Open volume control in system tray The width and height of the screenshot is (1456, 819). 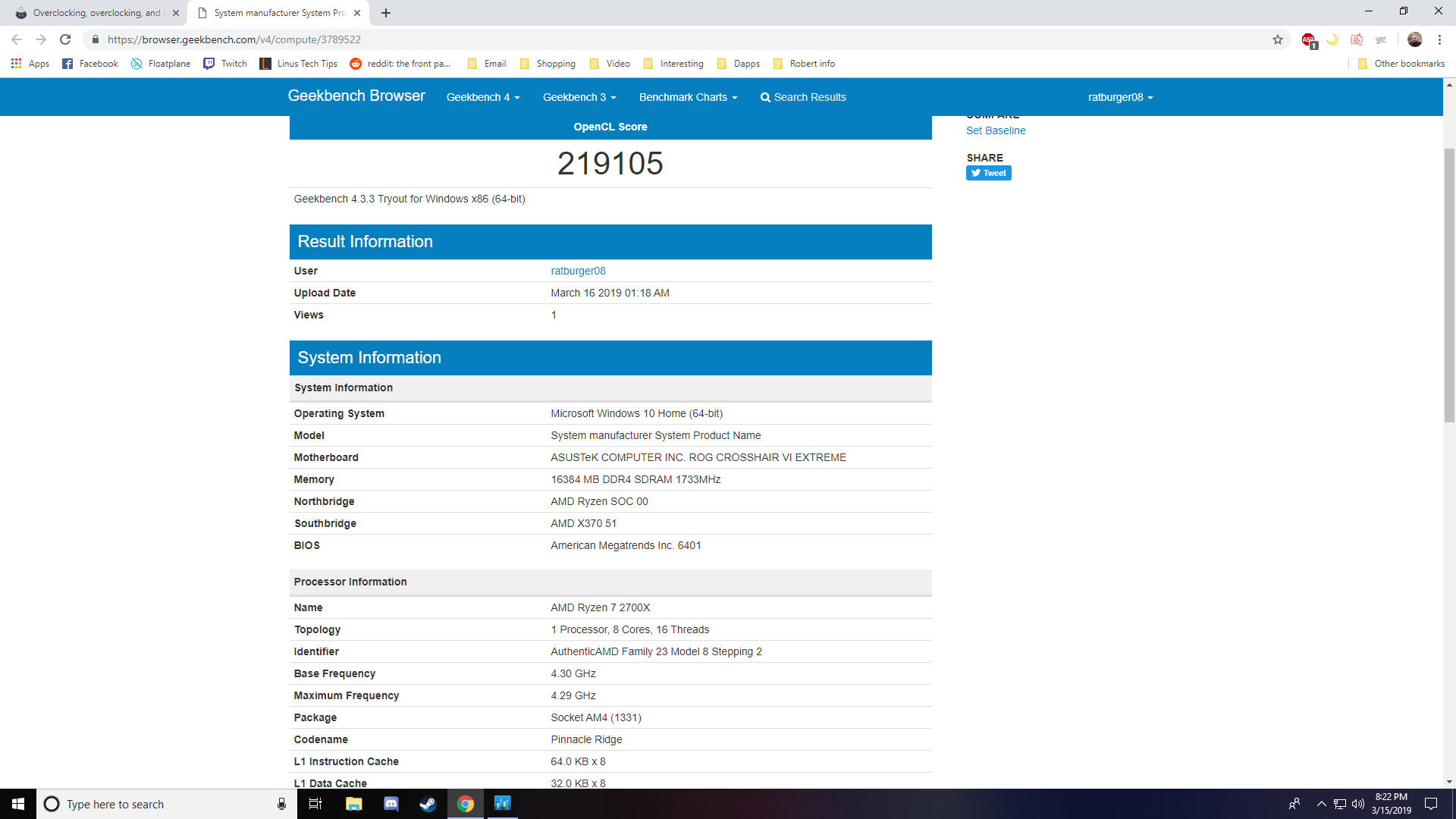coord(1358,804)
